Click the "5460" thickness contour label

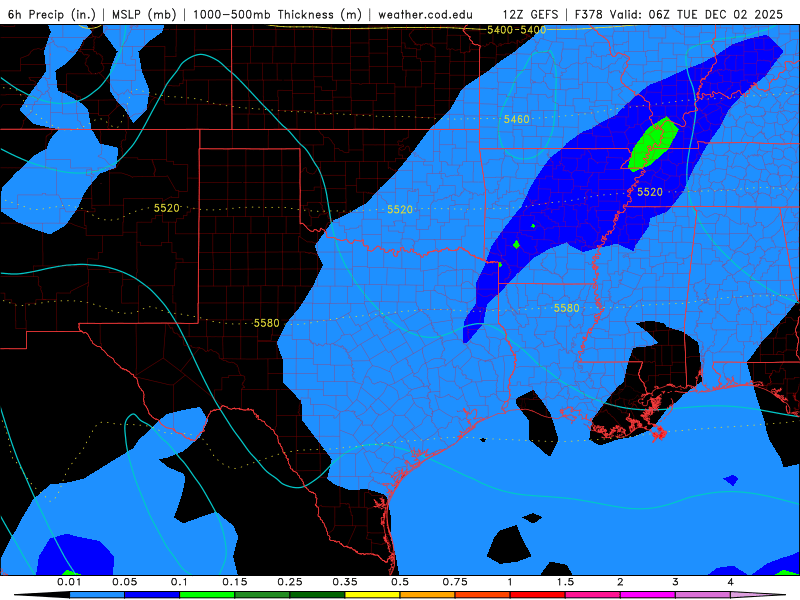tap(516, 119)
